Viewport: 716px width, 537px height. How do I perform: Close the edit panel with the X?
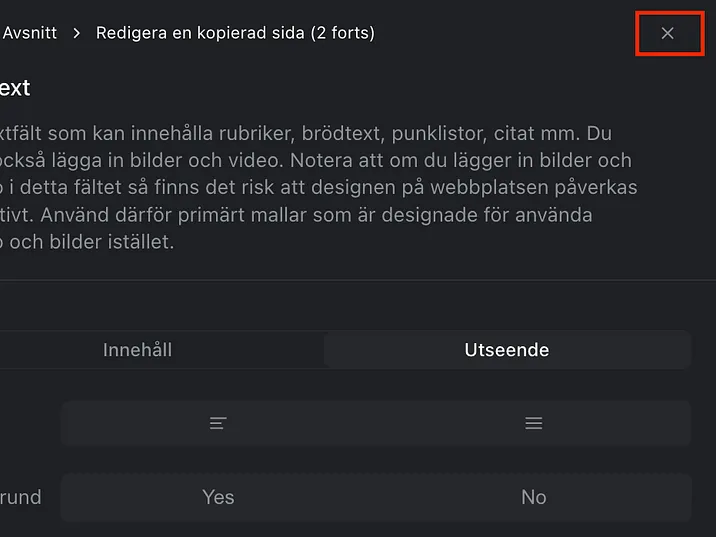click(667, 33)
